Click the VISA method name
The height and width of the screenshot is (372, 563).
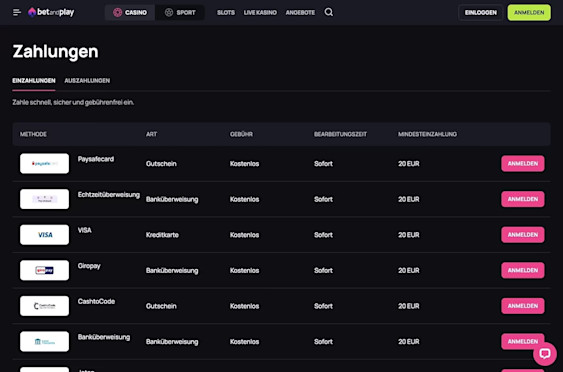85,230
